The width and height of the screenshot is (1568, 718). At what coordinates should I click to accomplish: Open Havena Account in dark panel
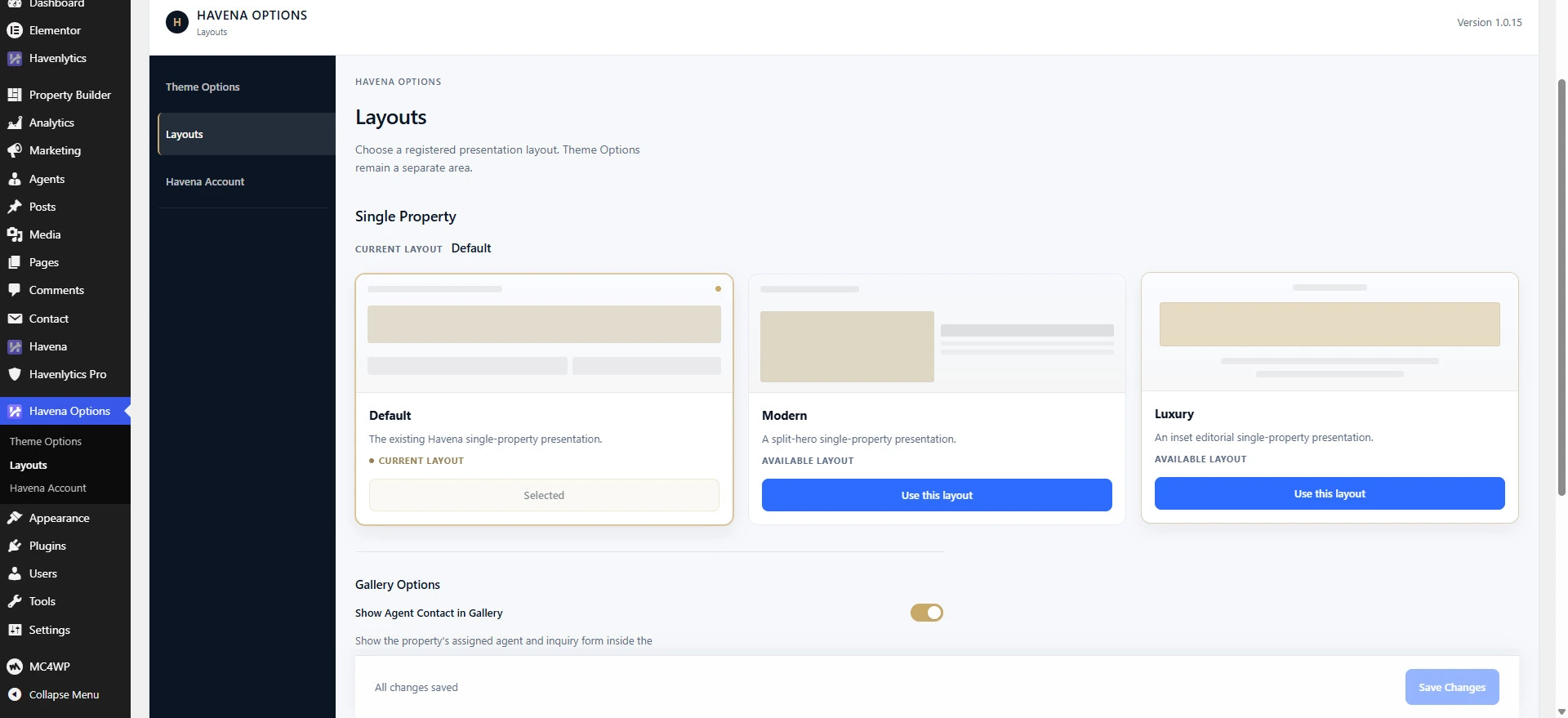click(x=205, y=181)
